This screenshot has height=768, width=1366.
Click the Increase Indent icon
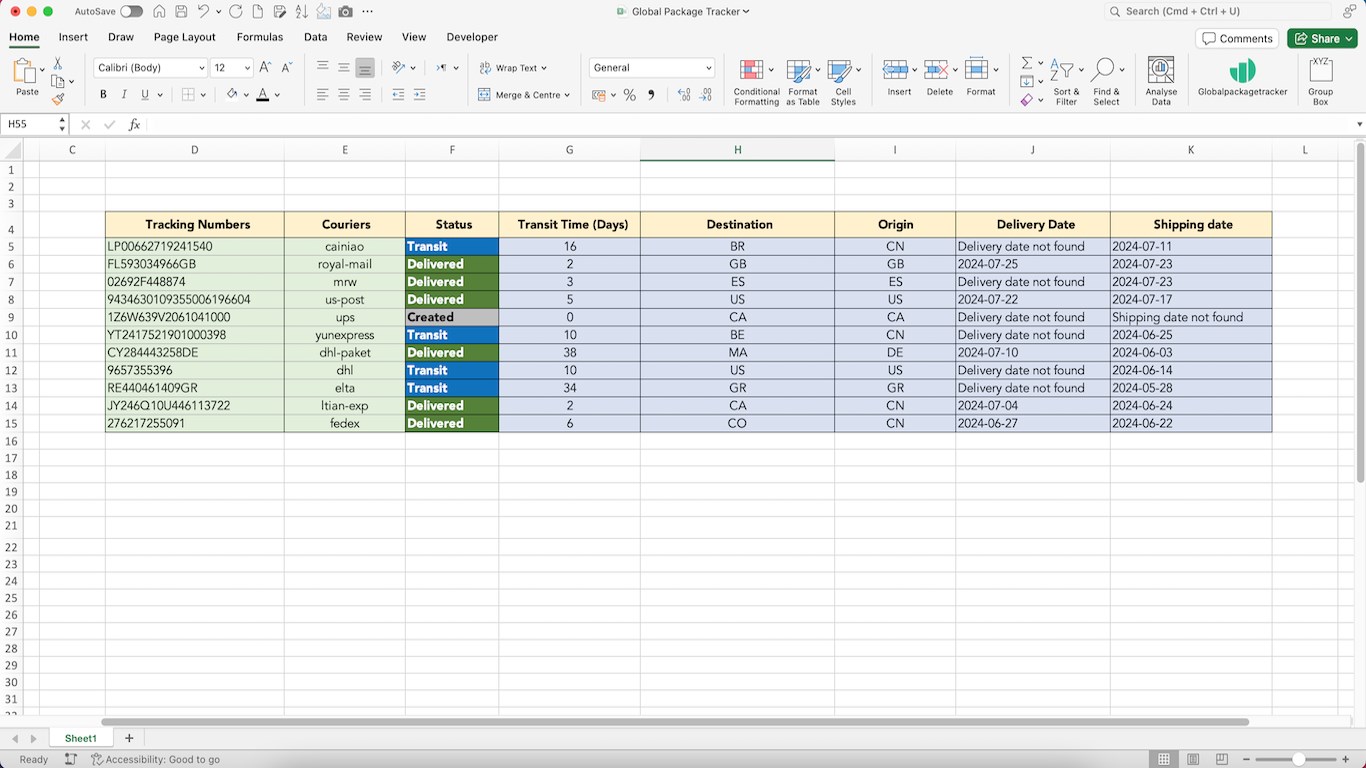[419, 95]
